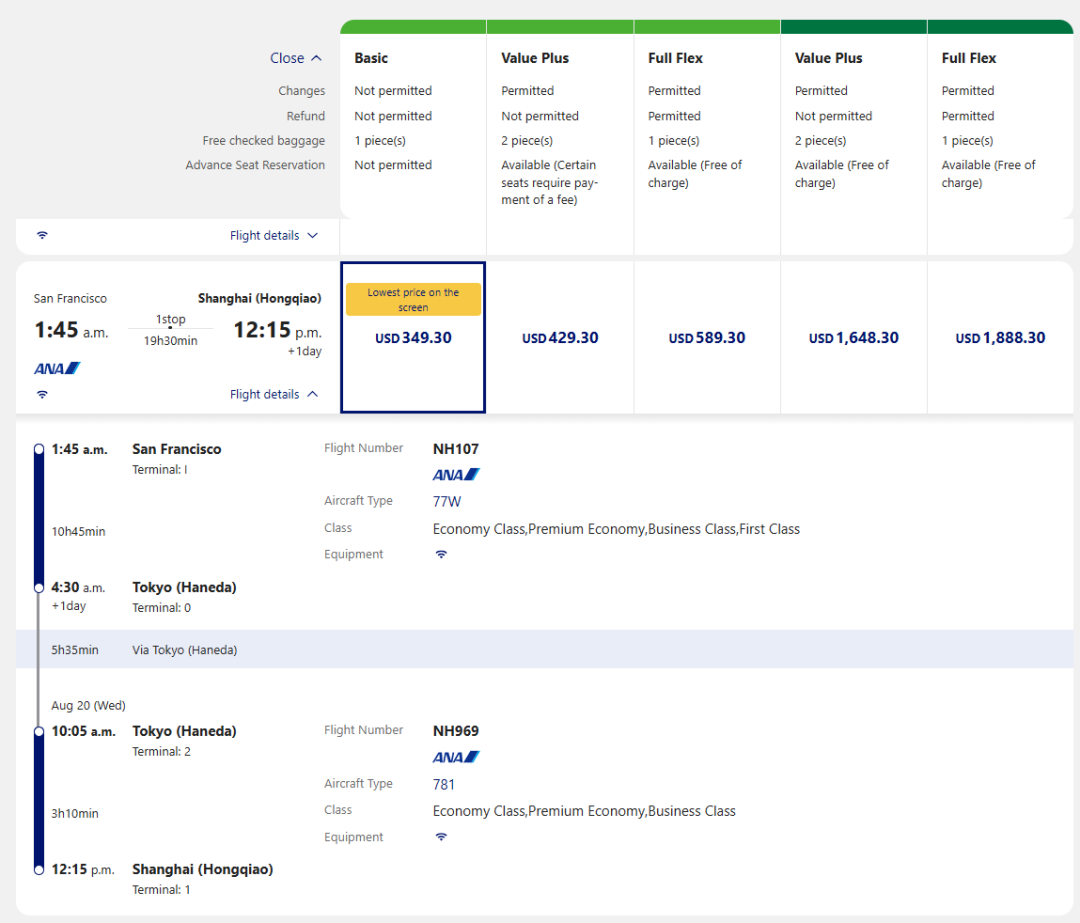Expand Flight details of the upper flight row
The width and height of the screenshot is (1080, 923).
tap(274, 236)
